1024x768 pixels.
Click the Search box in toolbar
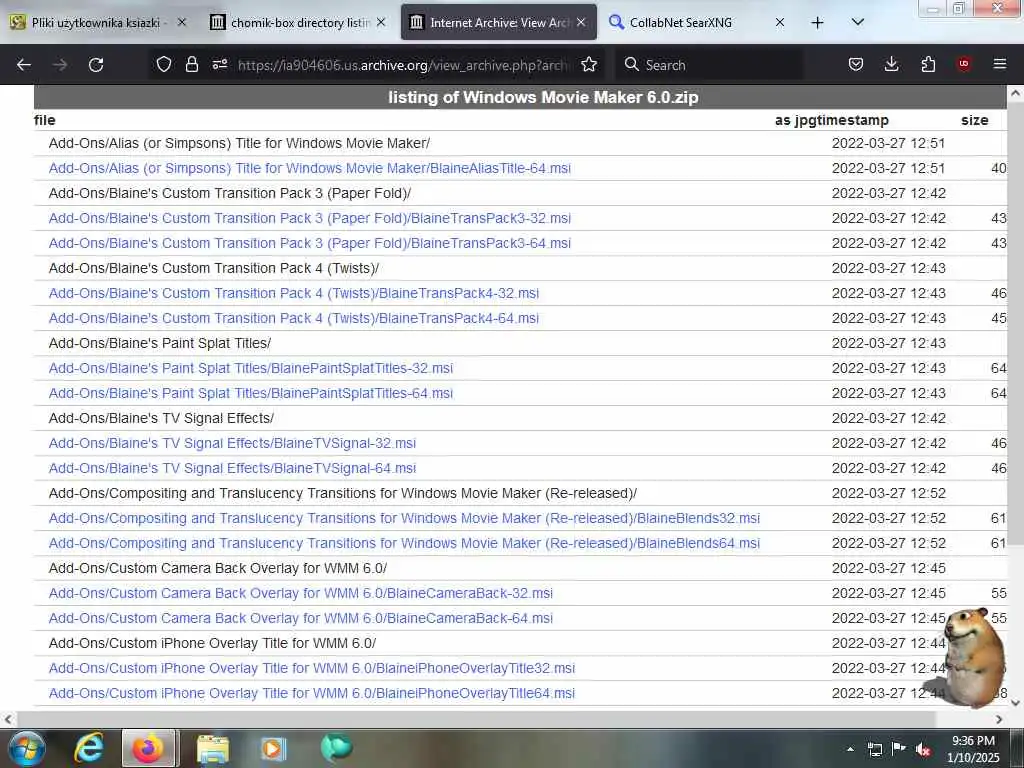click(709, 65)
